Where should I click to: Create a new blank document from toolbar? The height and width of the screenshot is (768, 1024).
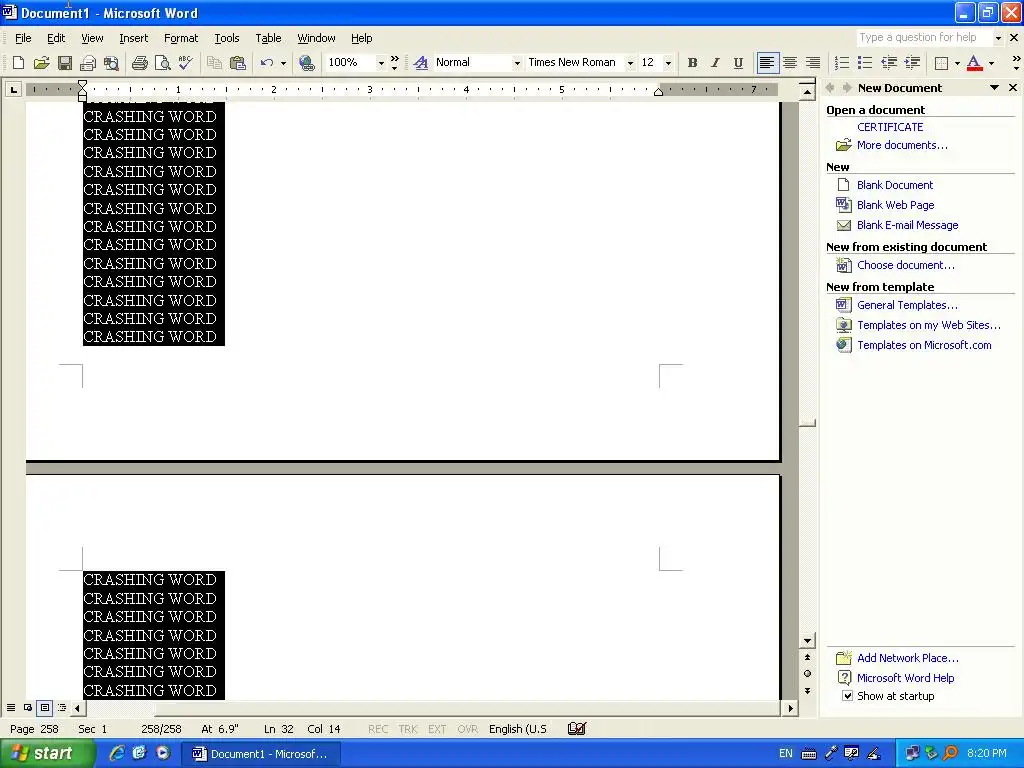[18, 63]
